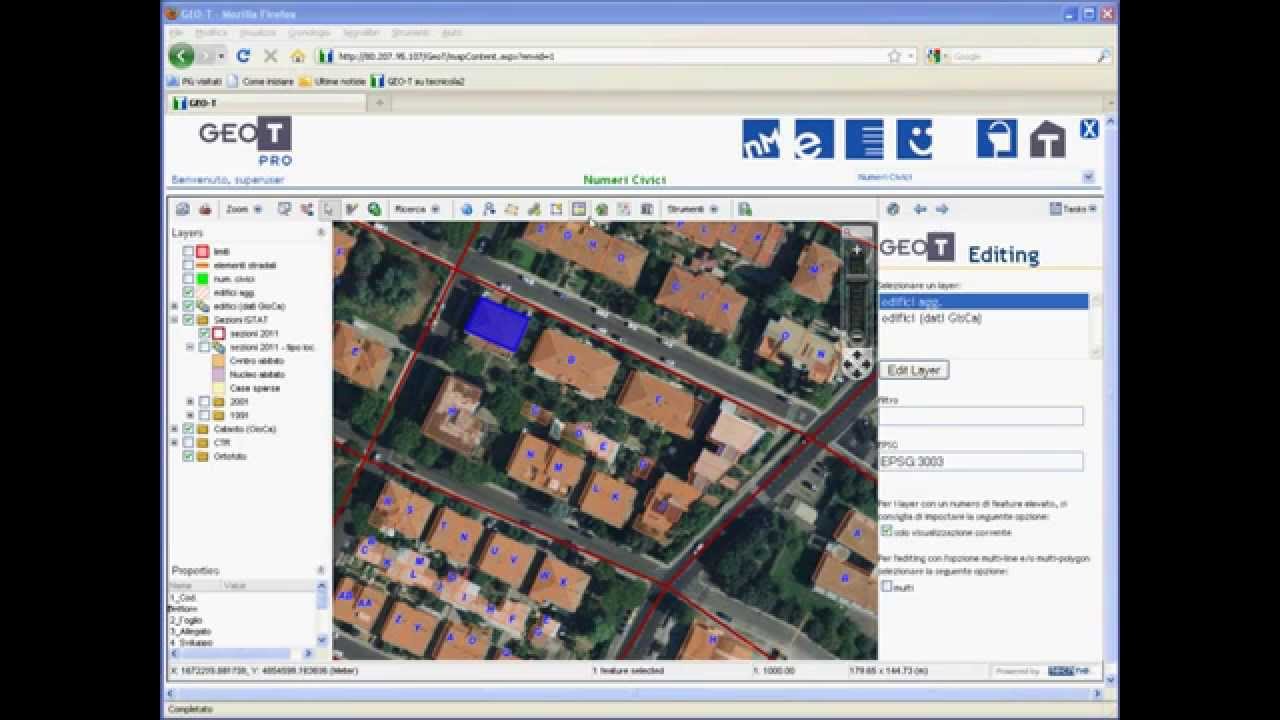Expand the 'edifici (dati GloCa)' layer node

tap(175, 306)
